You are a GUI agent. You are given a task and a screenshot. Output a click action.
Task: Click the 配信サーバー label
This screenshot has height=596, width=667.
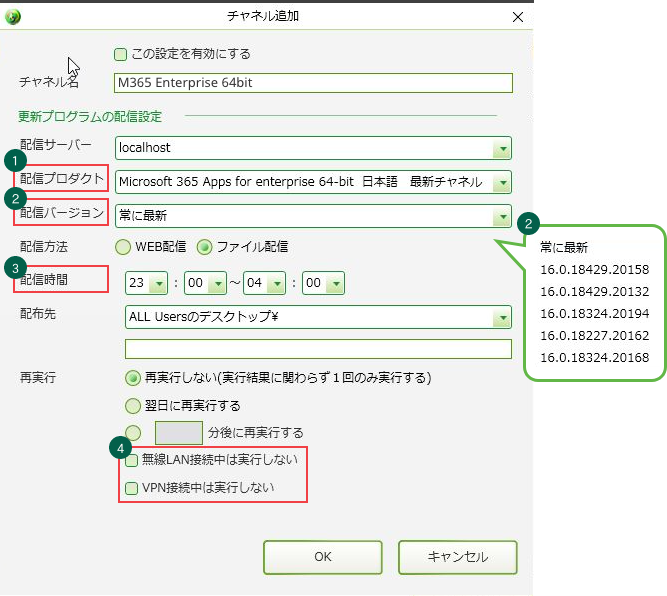click(x=56, y=145)
